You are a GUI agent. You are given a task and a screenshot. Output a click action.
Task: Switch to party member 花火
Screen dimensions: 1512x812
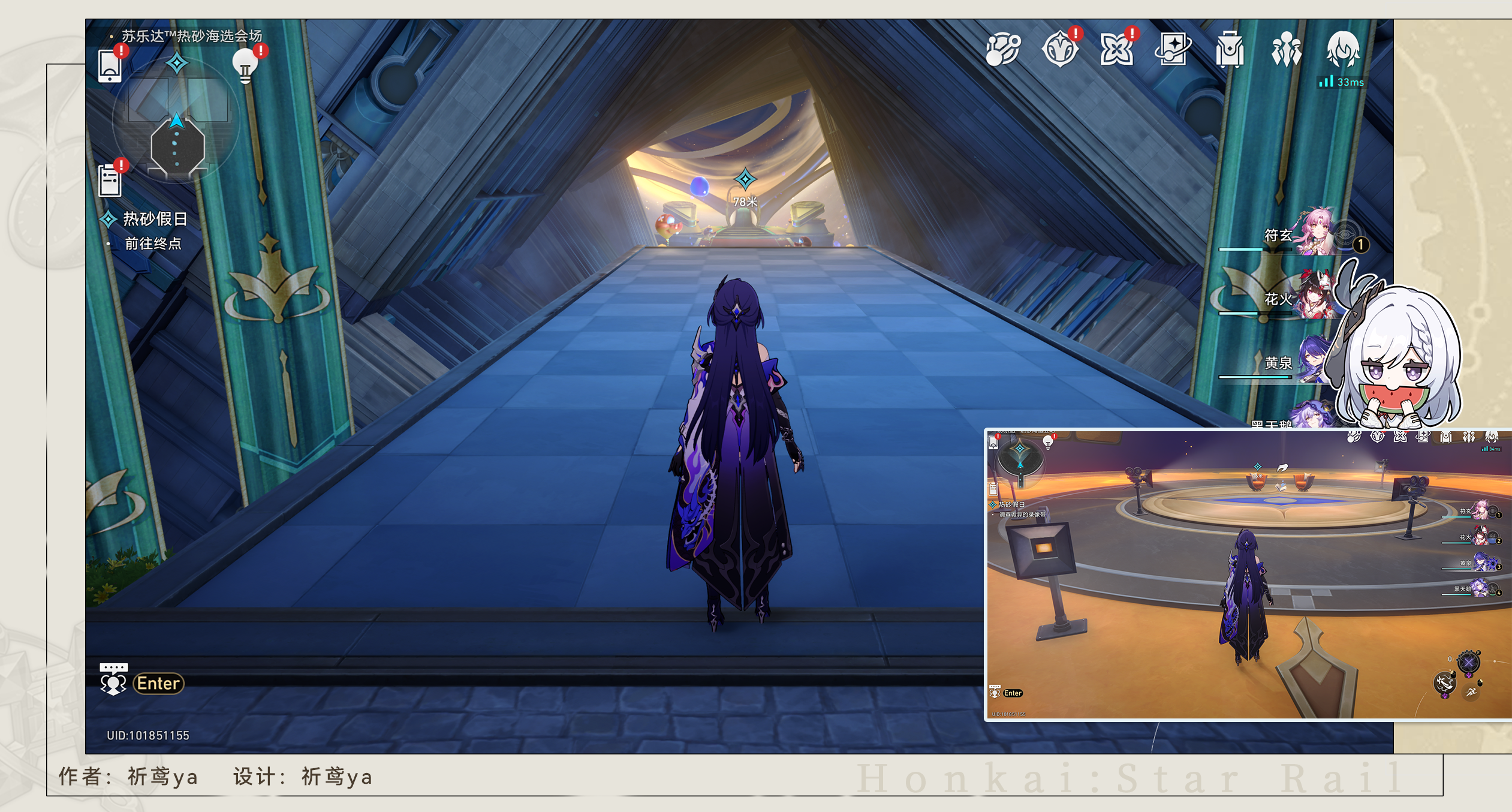click(1313, 298)
